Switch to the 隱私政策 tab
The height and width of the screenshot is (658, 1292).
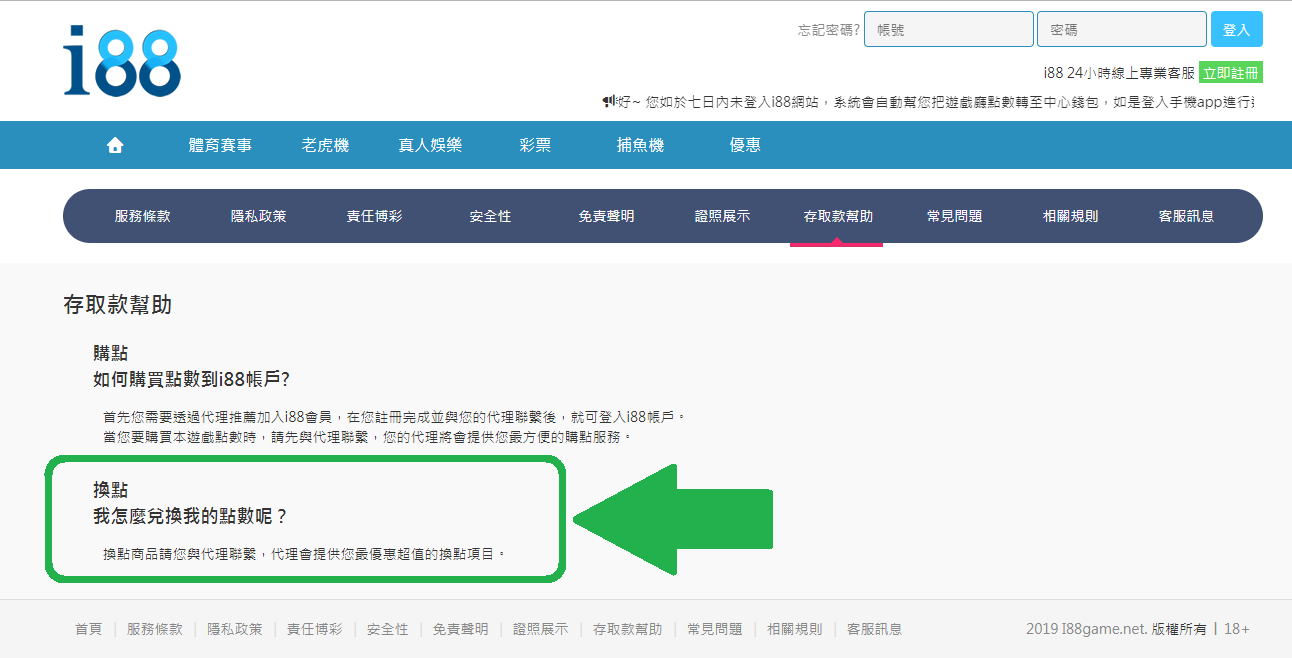pyautogui.click(x=258, y=216)
